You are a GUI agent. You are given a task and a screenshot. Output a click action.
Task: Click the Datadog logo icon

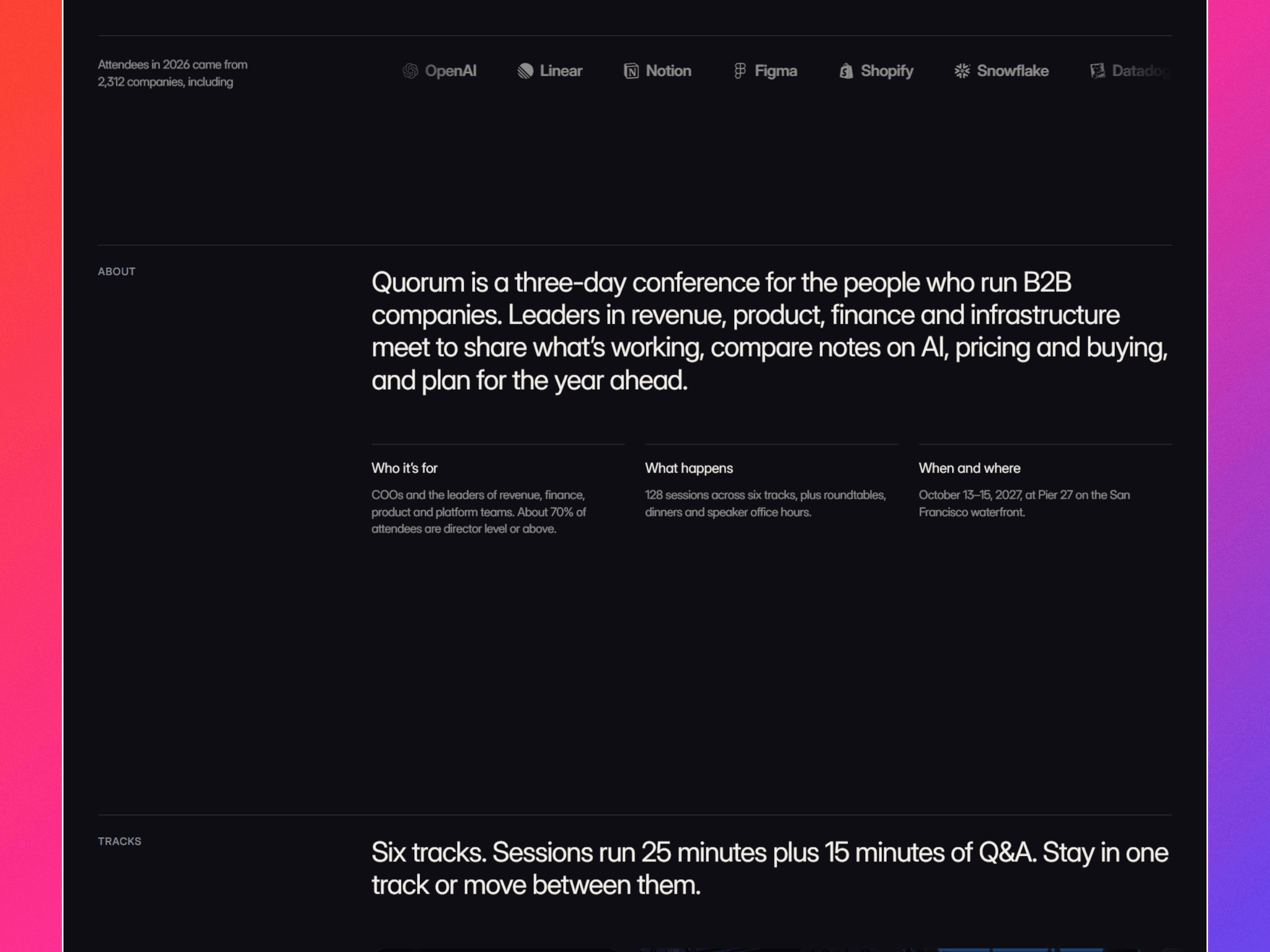pyautogui.click(x=1097, y=71)
